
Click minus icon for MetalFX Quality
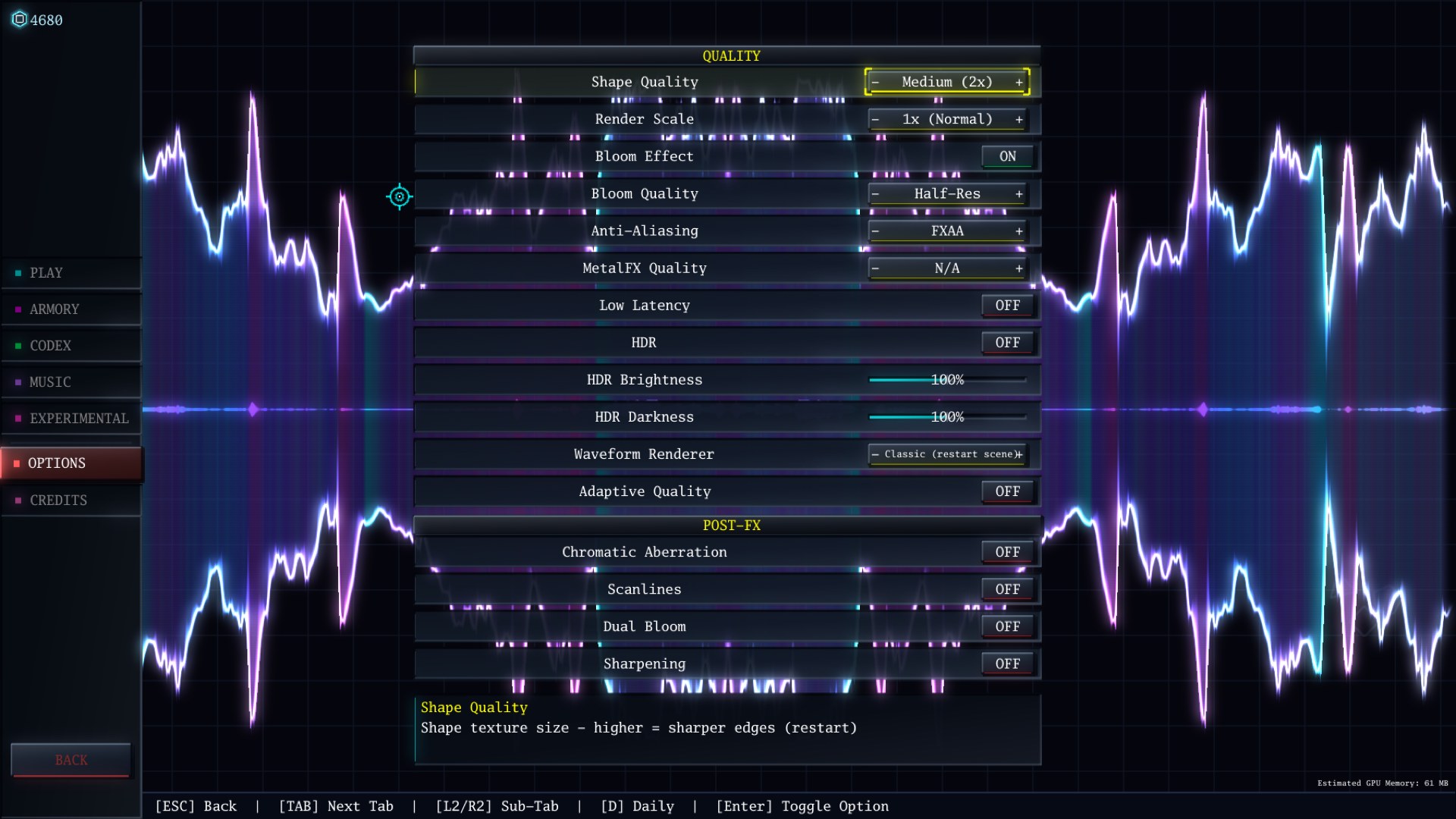(876, 268)
